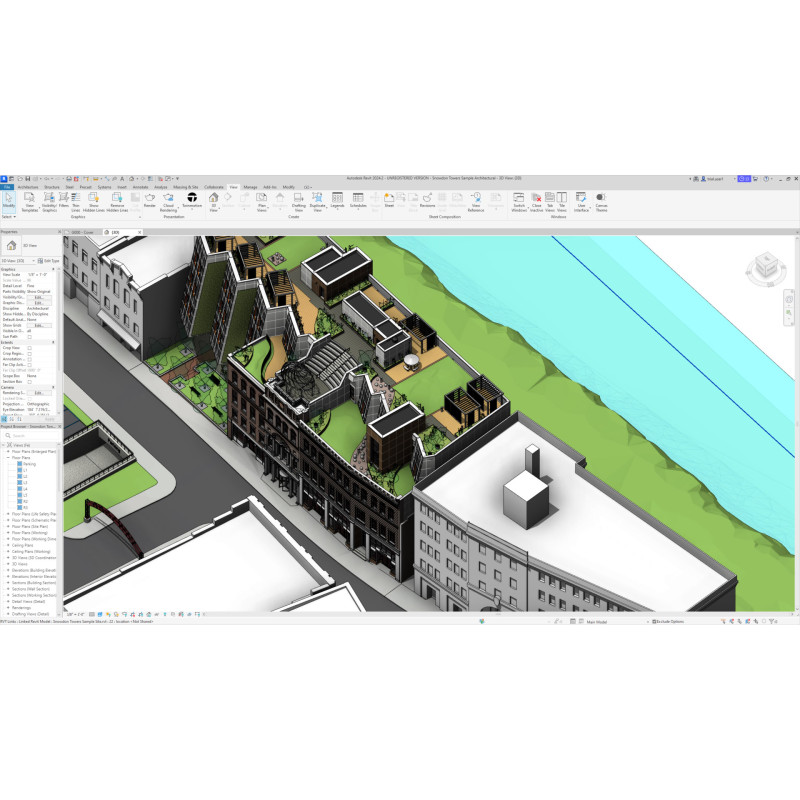
Task: Click the Close Inactive views icon
Action: point(536,199)
